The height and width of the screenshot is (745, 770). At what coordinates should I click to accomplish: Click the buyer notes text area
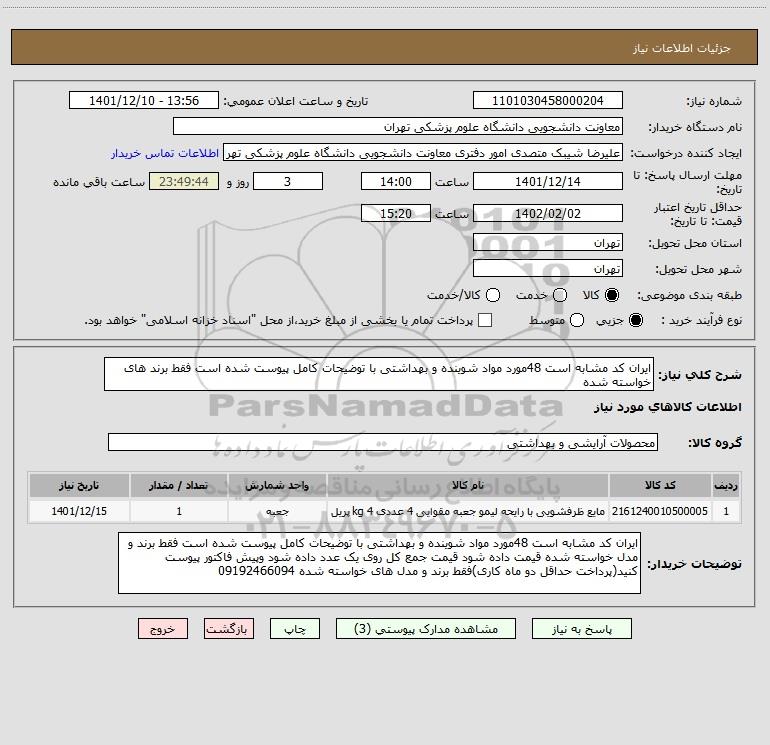[x=379, y=563]
